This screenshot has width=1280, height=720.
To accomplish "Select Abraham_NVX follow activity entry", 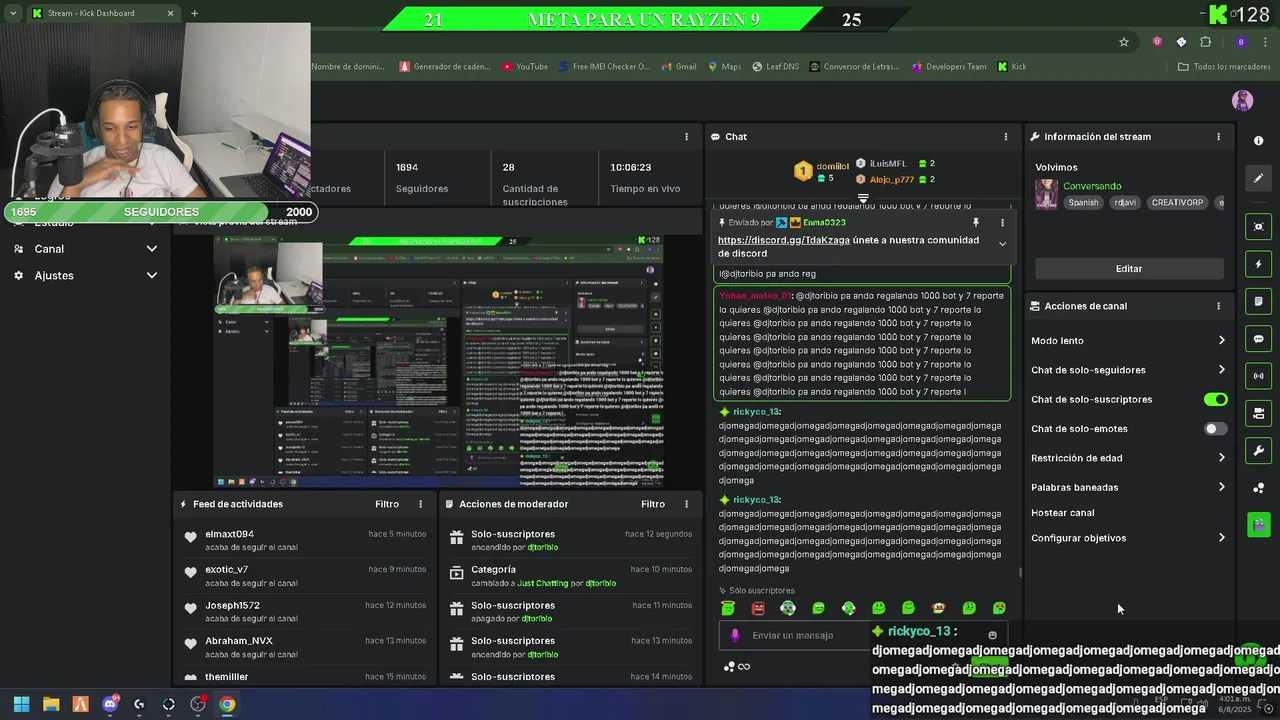I will (304, 647).
